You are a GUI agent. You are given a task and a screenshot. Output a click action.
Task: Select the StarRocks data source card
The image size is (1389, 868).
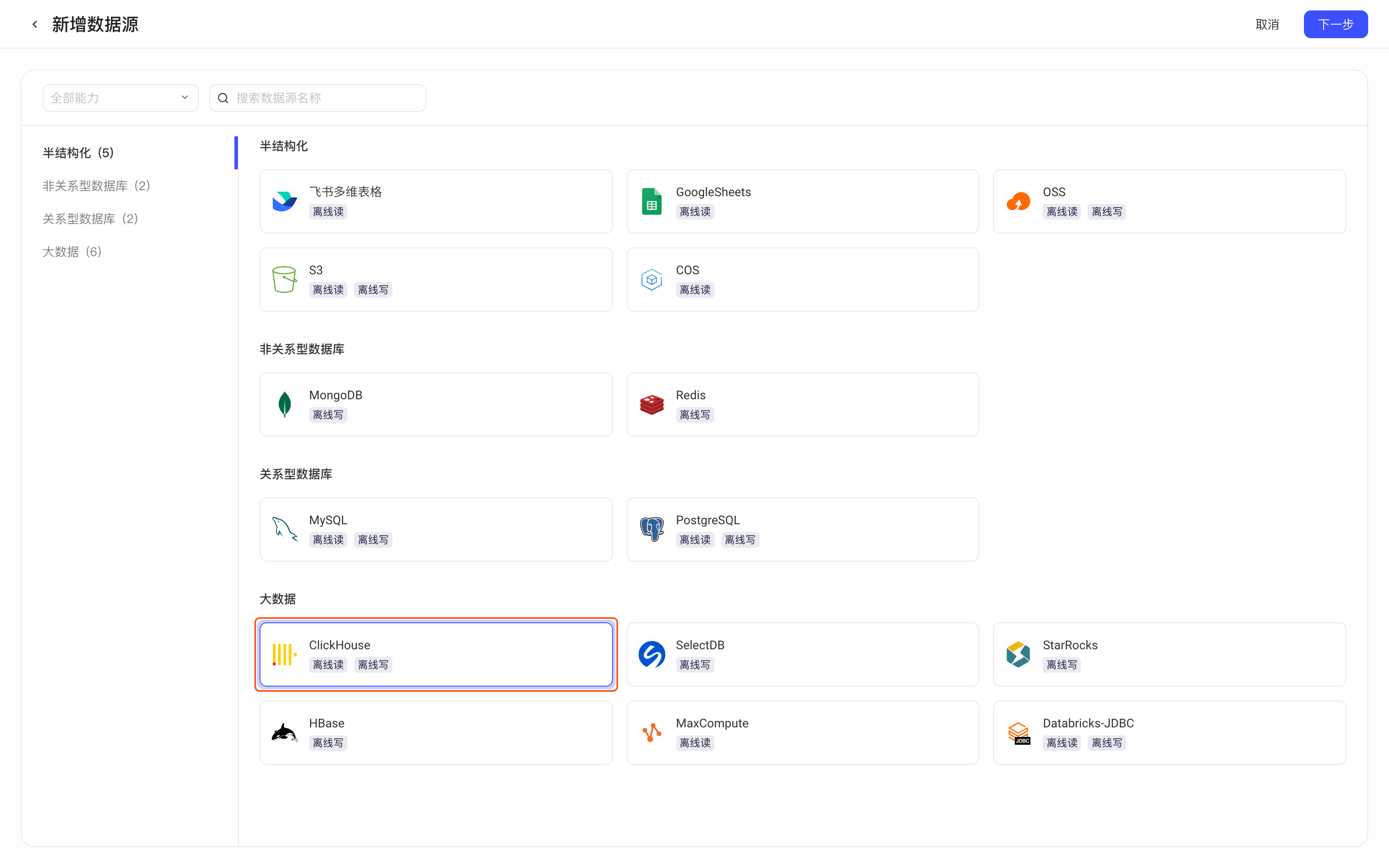tap(1169, 654)
